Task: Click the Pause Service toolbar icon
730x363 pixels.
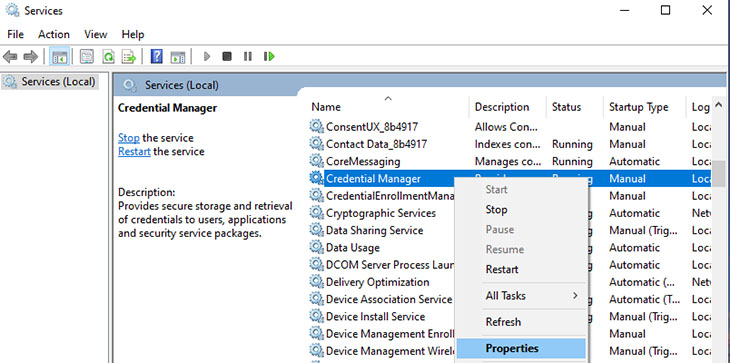Action: click(248, 57)
